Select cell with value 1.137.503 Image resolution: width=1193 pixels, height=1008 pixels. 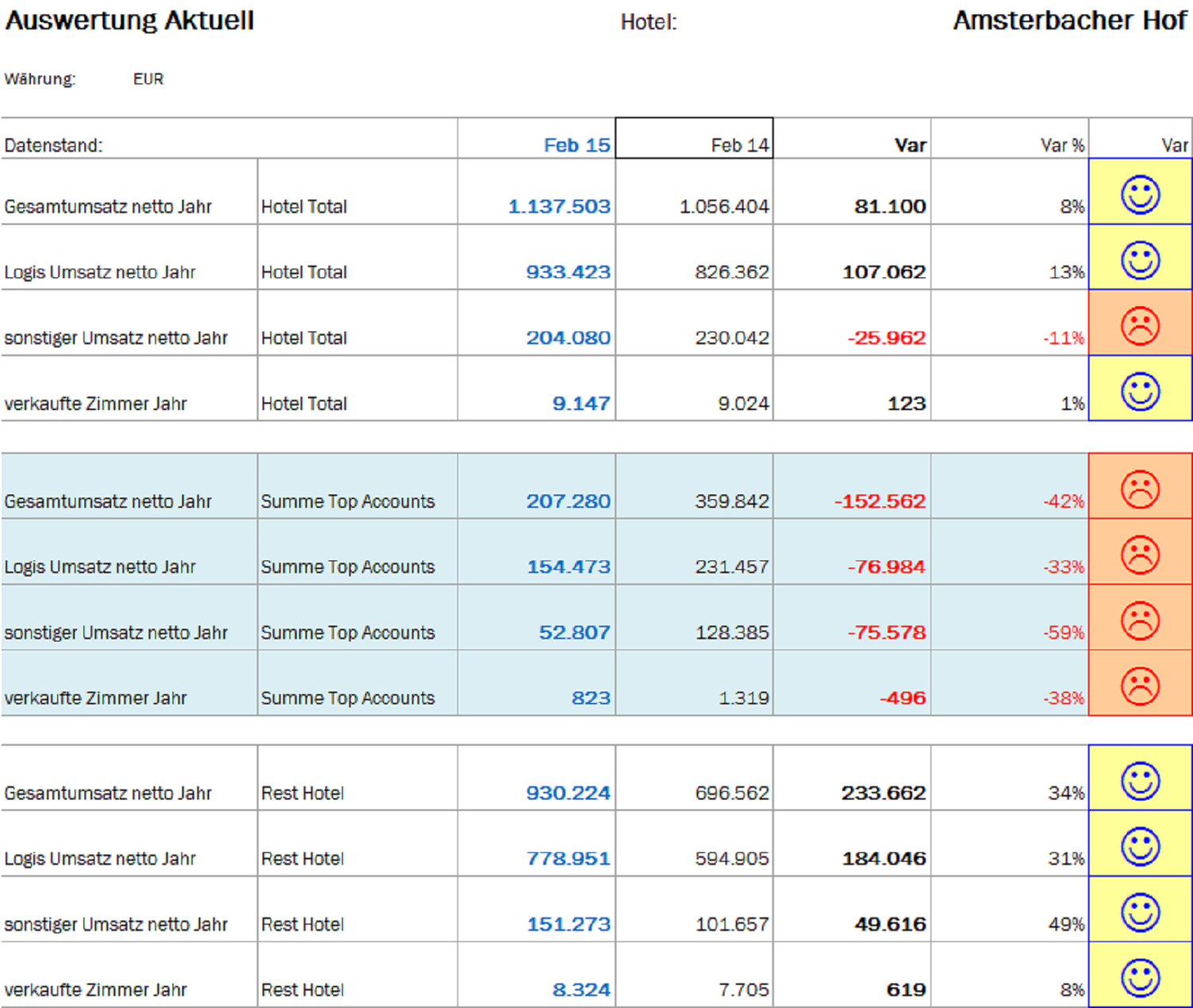point(537,192)
